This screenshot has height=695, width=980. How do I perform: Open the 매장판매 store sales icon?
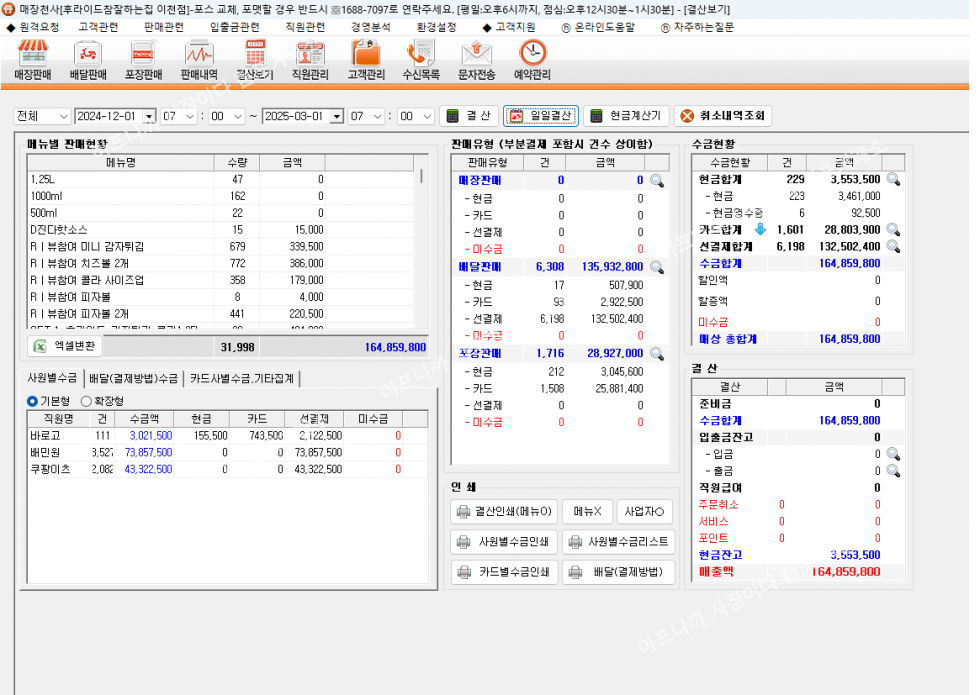33,60
